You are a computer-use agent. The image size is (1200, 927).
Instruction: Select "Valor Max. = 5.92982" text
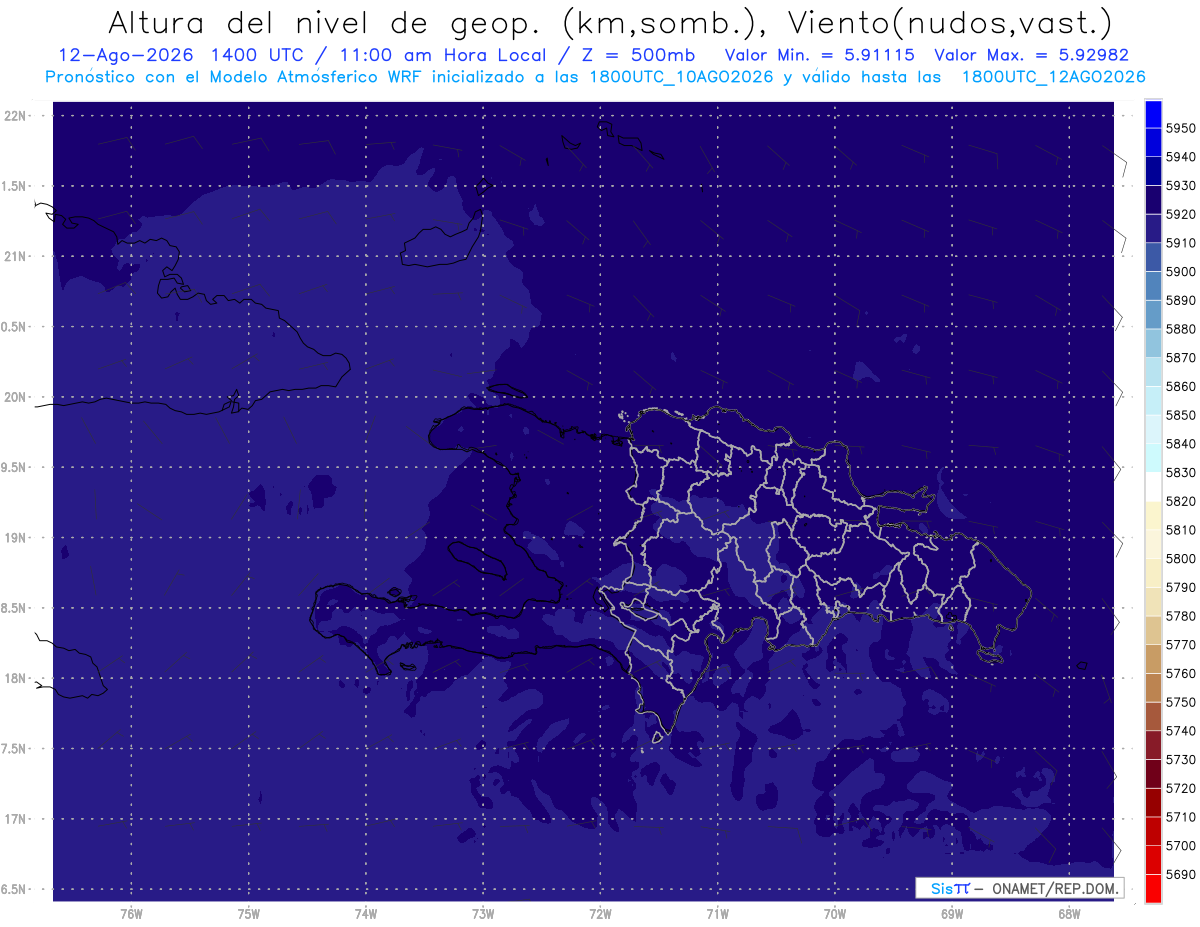click(1031, 56)
